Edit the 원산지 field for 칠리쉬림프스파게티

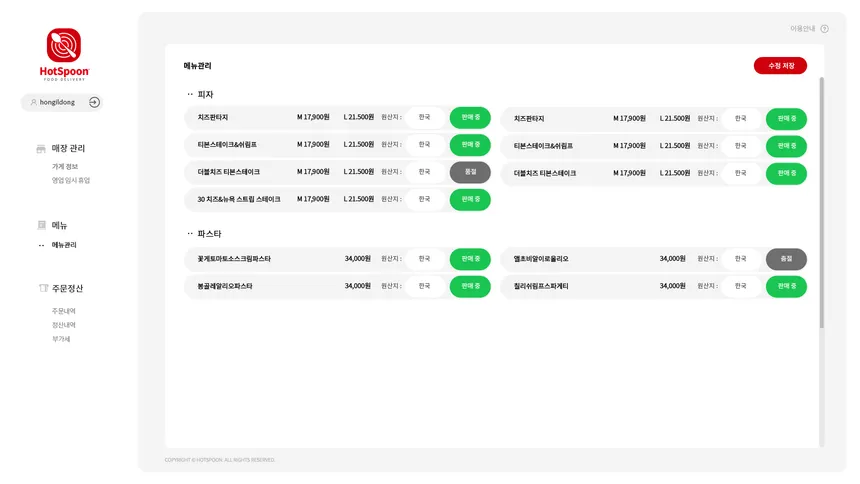click(x=740, y=286)
